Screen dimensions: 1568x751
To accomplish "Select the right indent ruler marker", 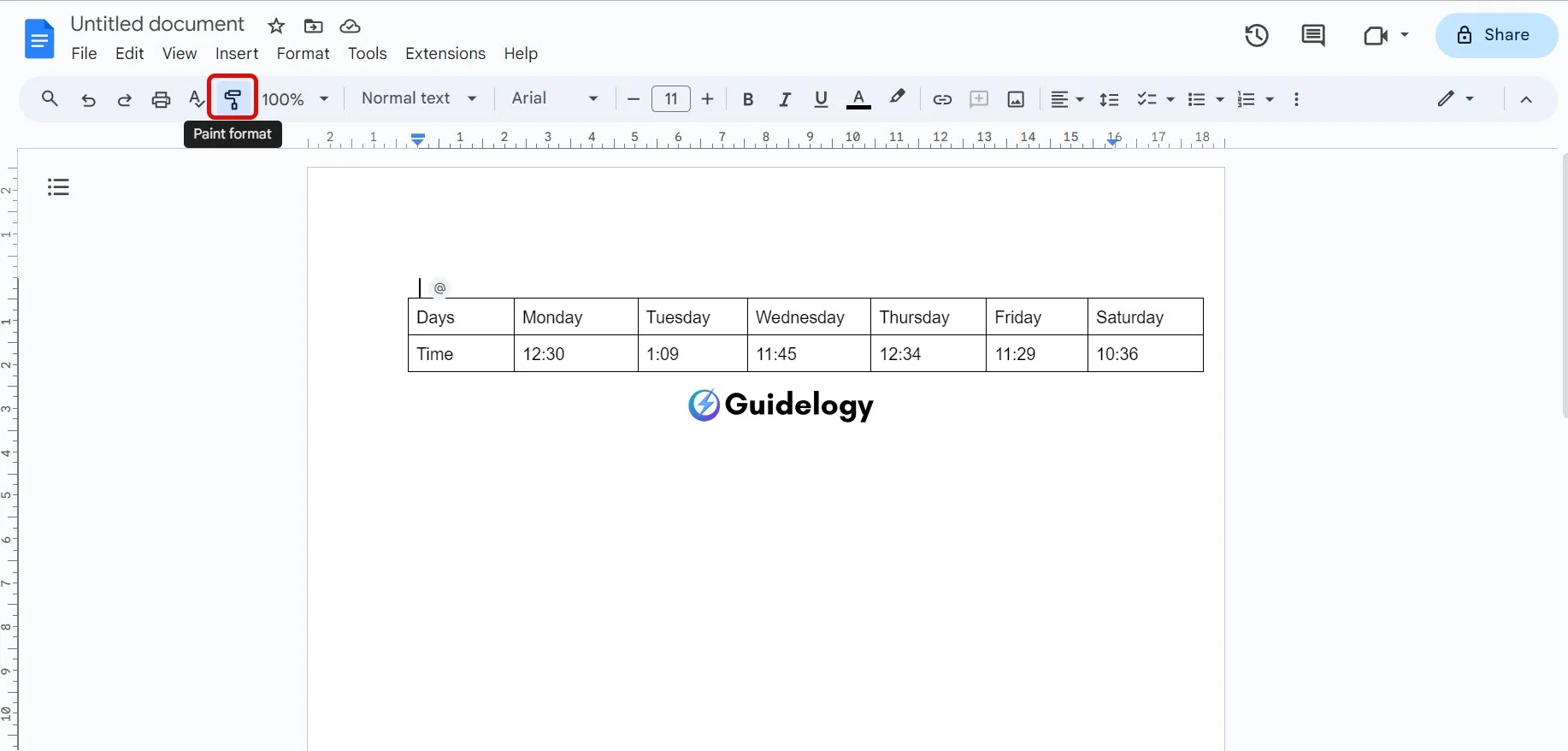I will pos(1112,142).
